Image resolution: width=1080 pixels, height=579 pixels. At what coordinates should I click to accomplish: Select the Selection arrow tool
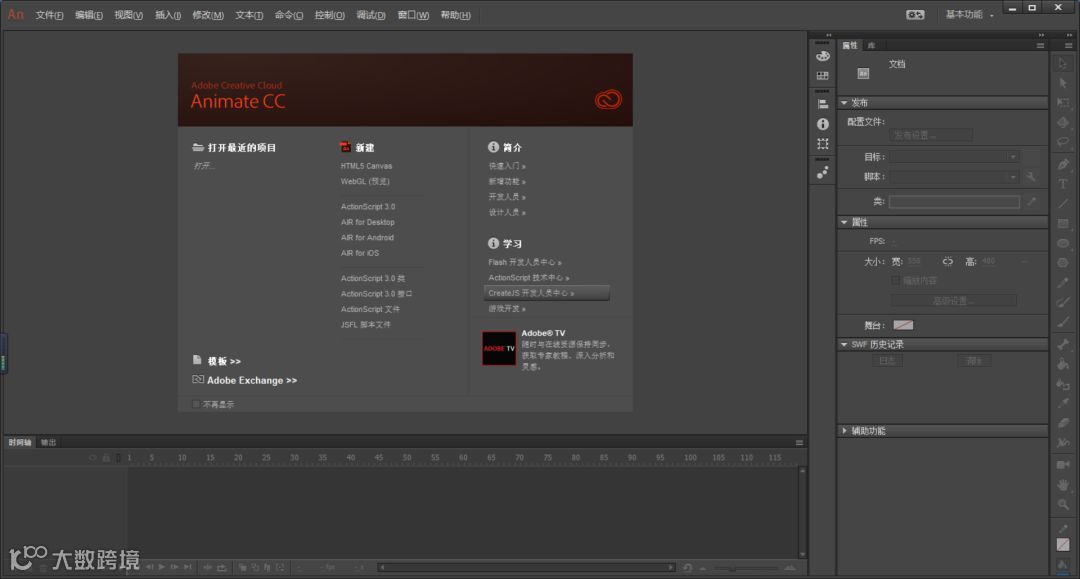[x=1063, y=63]
